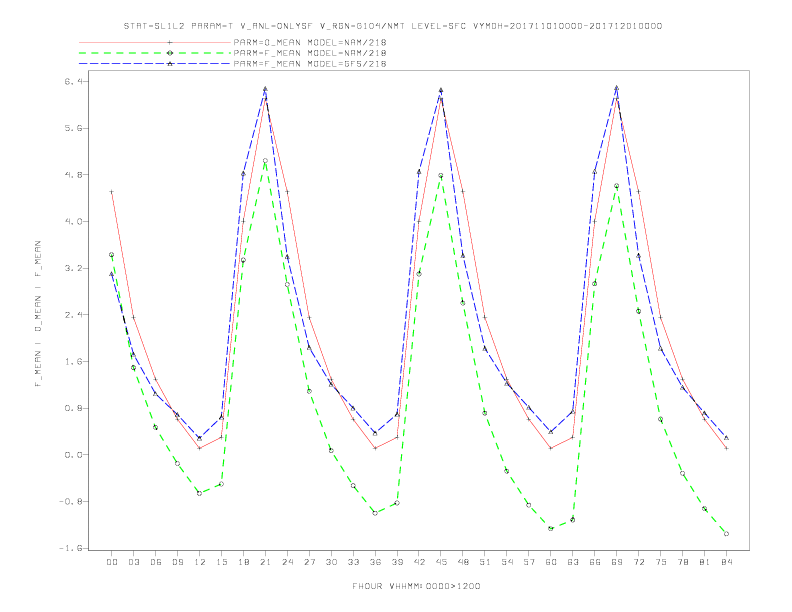
Task: Click x-axis forecast hour label 09
Action: 178,562
